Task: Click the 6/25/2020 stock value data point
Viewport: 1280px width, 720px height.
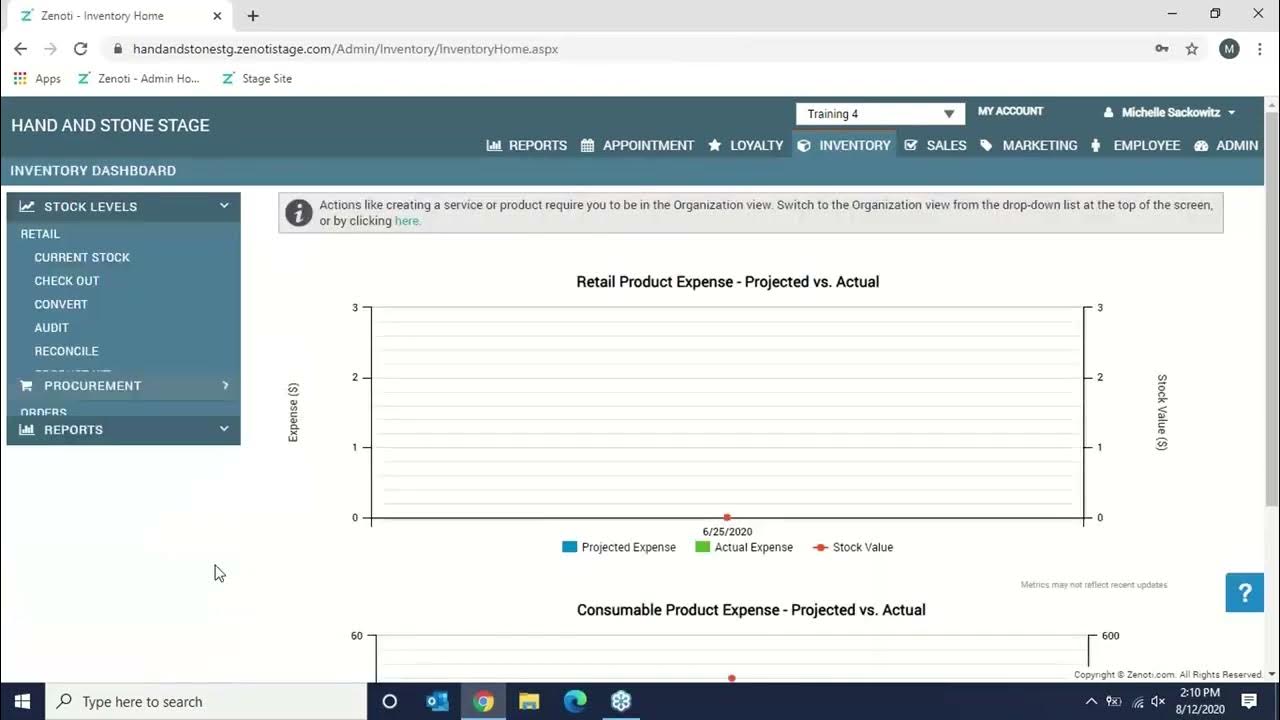Action: (x=727, y=517)
